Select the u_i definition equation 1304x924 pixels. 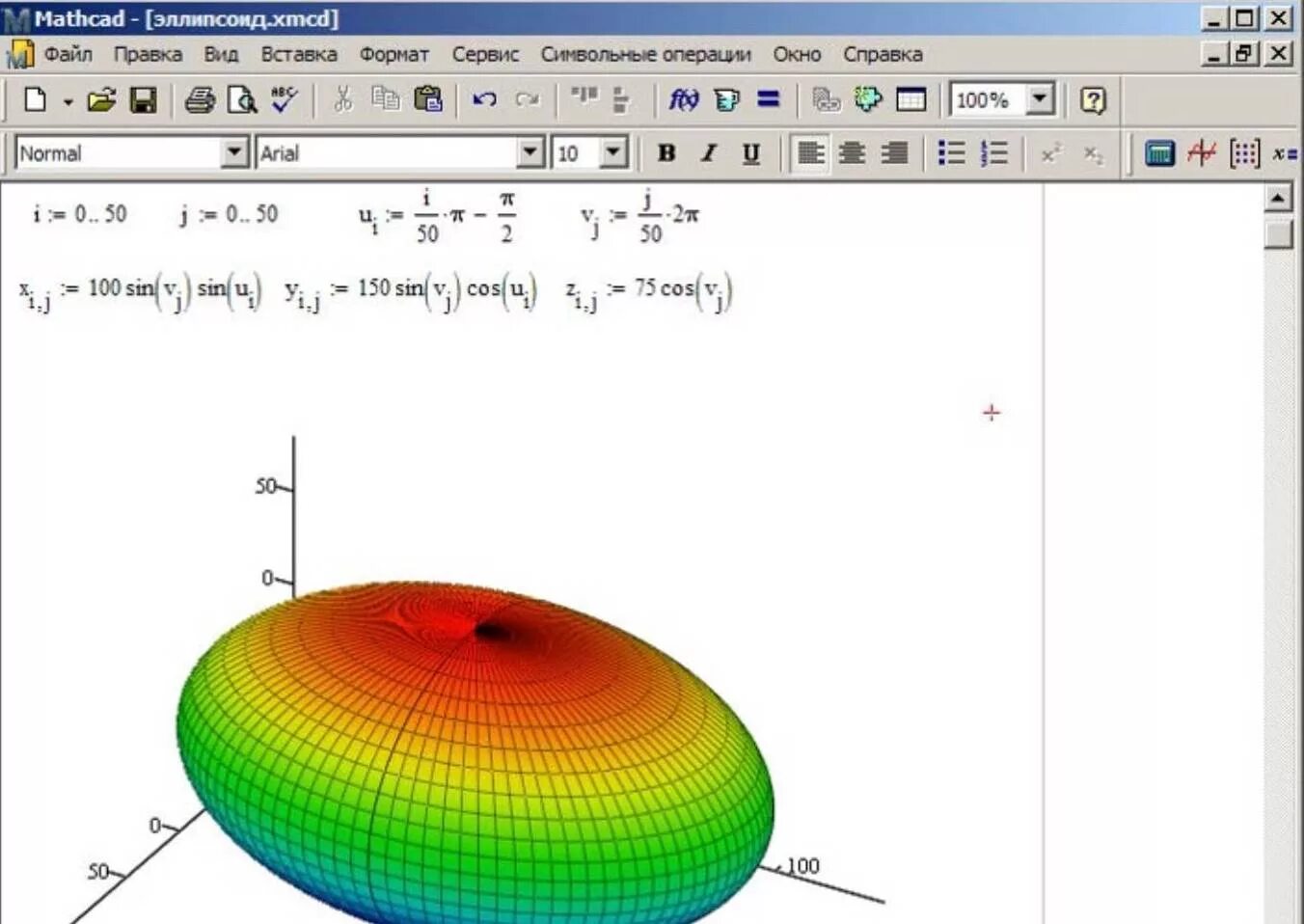tap(439, 216)
